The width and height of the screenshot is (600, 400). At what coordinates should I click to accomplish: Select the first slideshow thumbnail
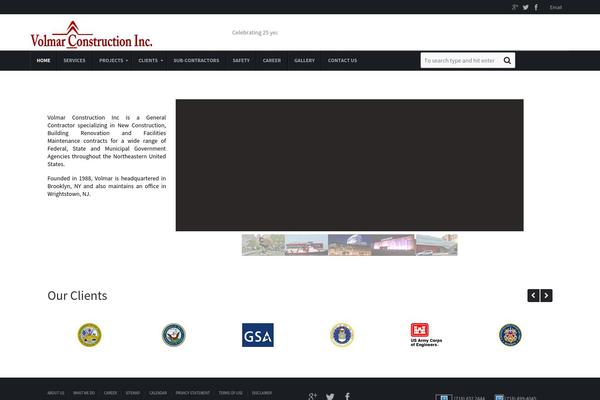point(263,245)
